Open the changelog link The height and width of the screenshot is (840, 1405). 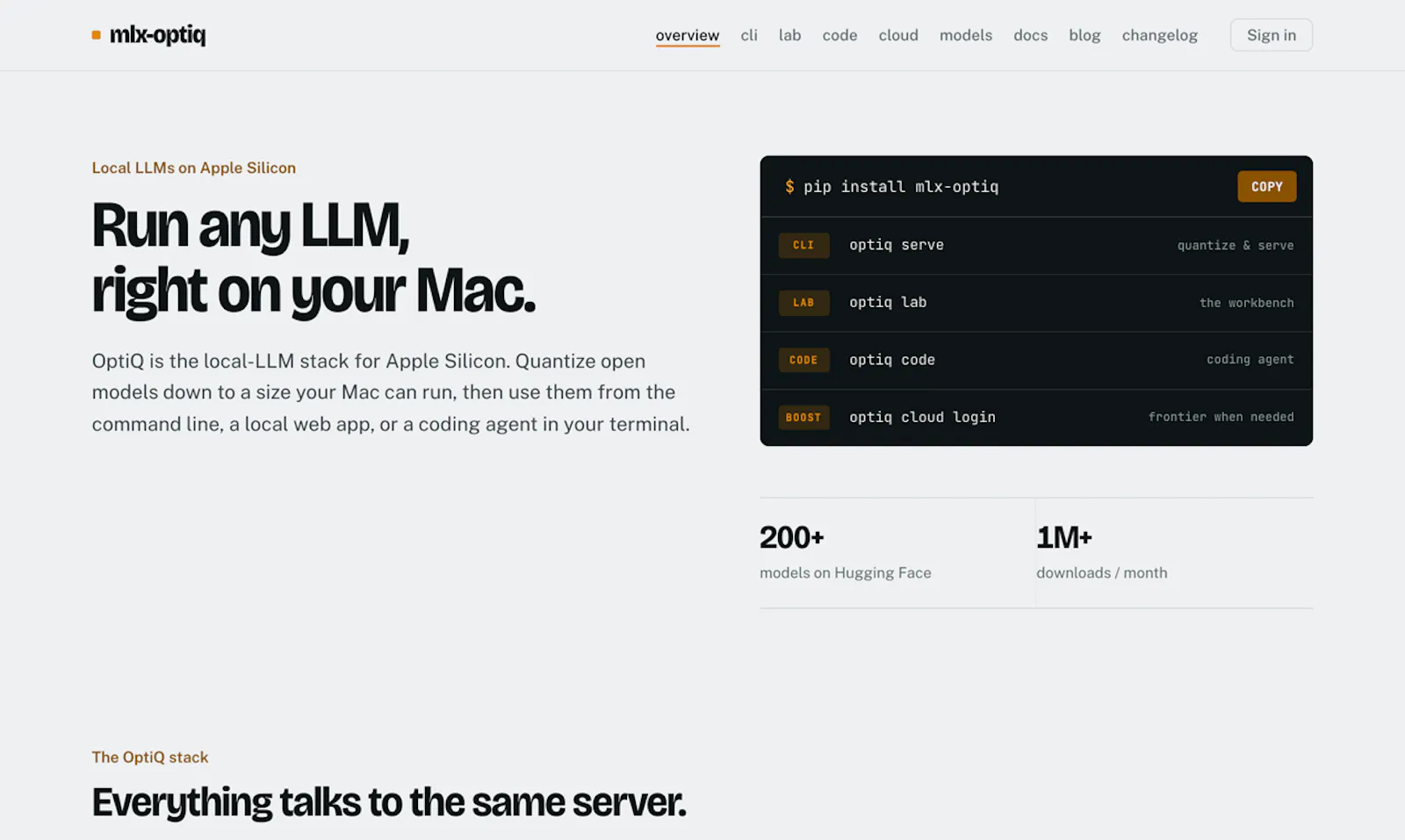1159,35
